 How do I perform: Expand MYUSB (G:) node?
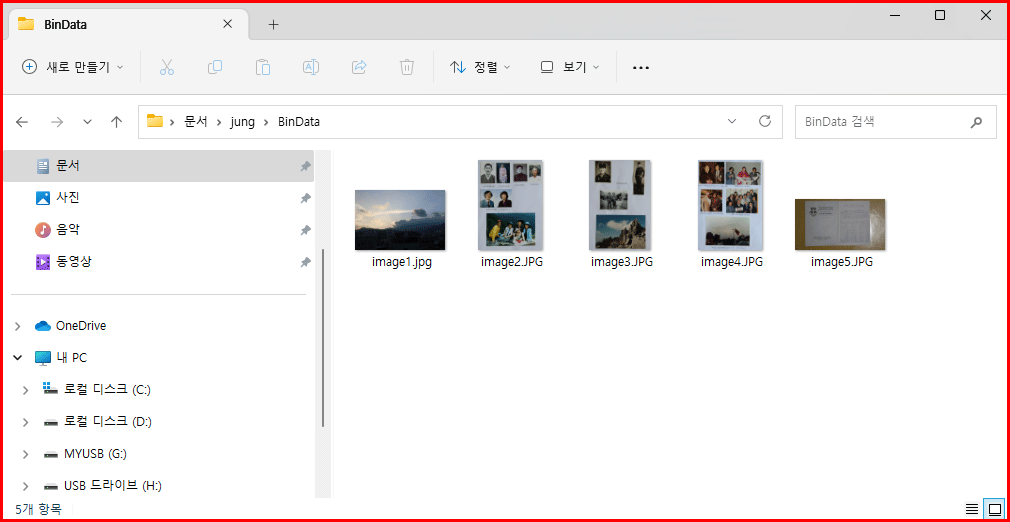[x=26, y=454]
